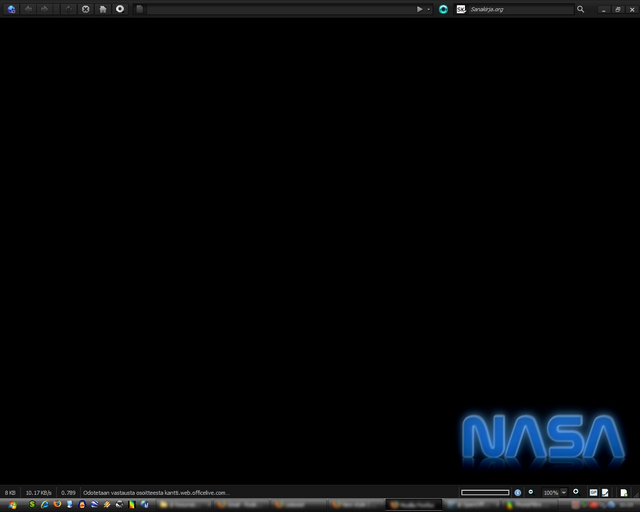Switch to the folder window taskbar button
The width and height of the screenshot is (640, 512).
pyautogui.click(x=184, y=505)
